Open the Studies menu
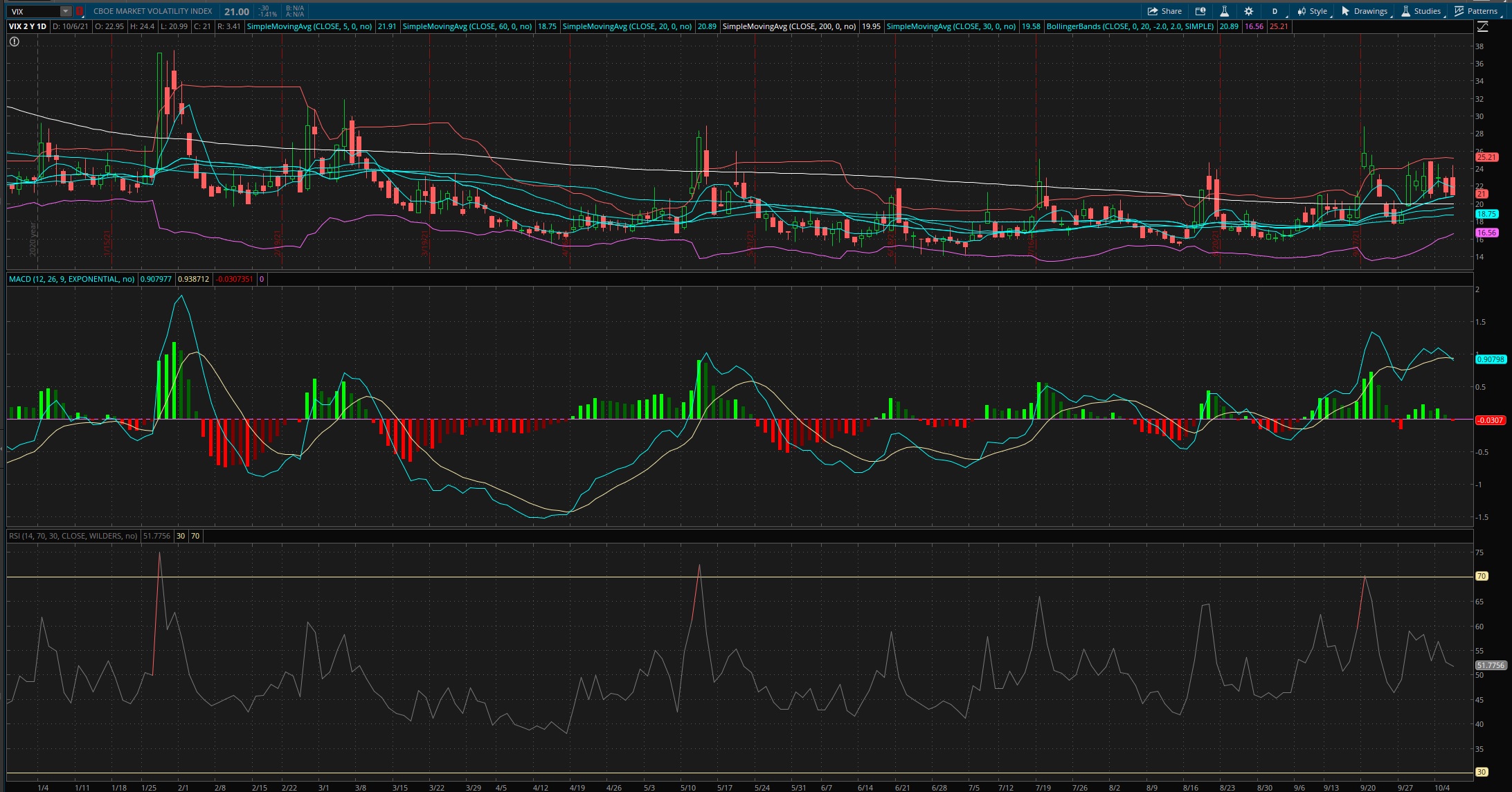Screen dimensions: 1512x792 pos(1421,11)
